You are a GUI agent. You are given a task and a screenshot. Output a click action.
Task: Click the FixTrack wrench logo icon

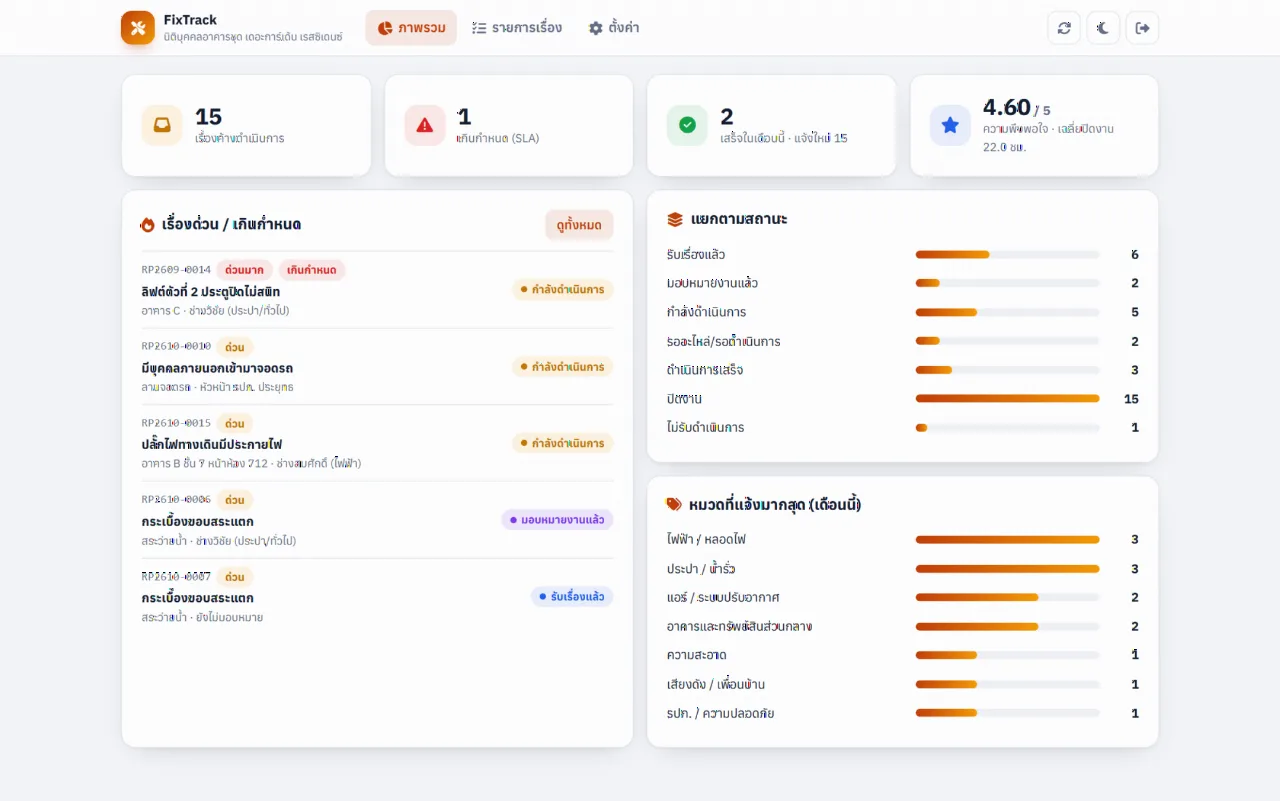pyautogui.click(x=138, y=28)
